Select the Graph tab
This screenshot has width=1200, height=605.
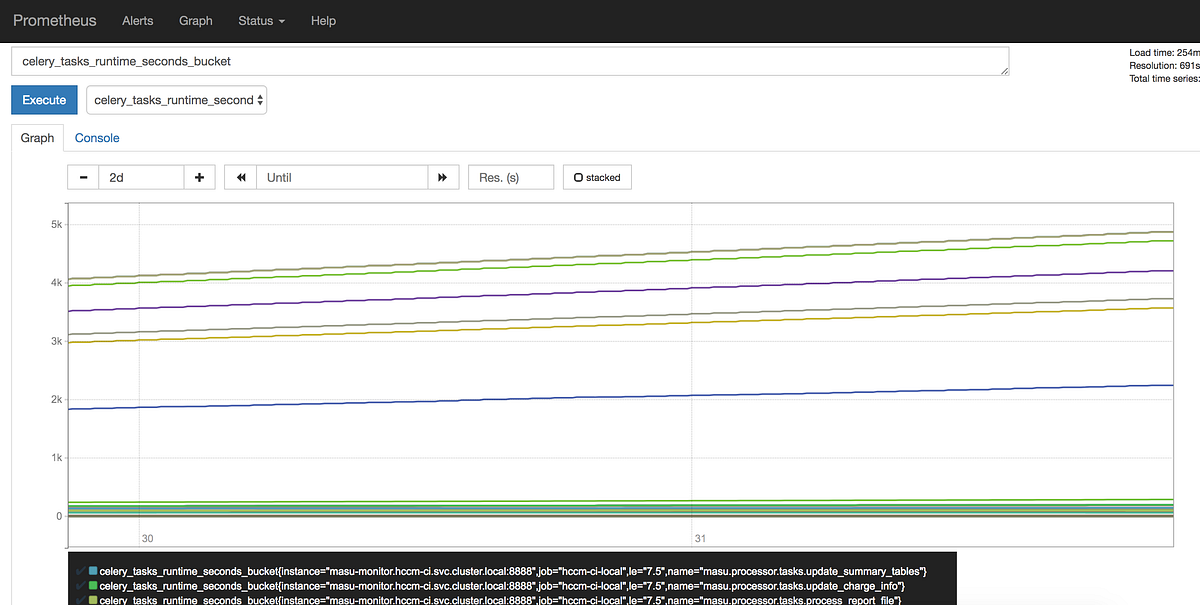(37, 137)
